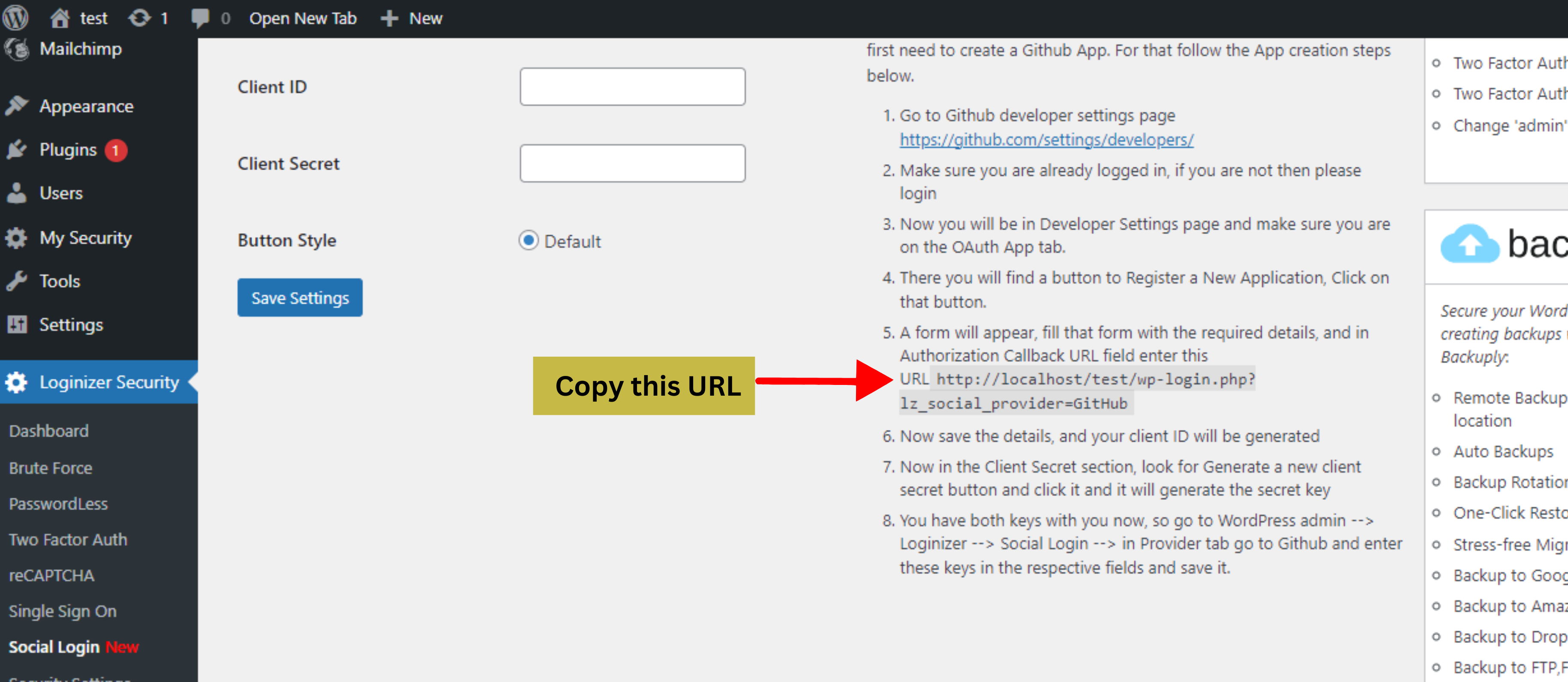Open the test site home icon
The height and width of the screenshot is (682, 1568).
click(59, 18)
